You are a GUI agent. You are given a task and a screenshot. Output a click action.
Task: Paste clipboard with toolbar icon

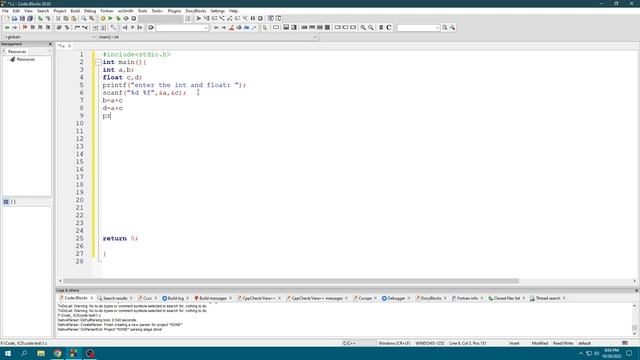tap(73, 18)
